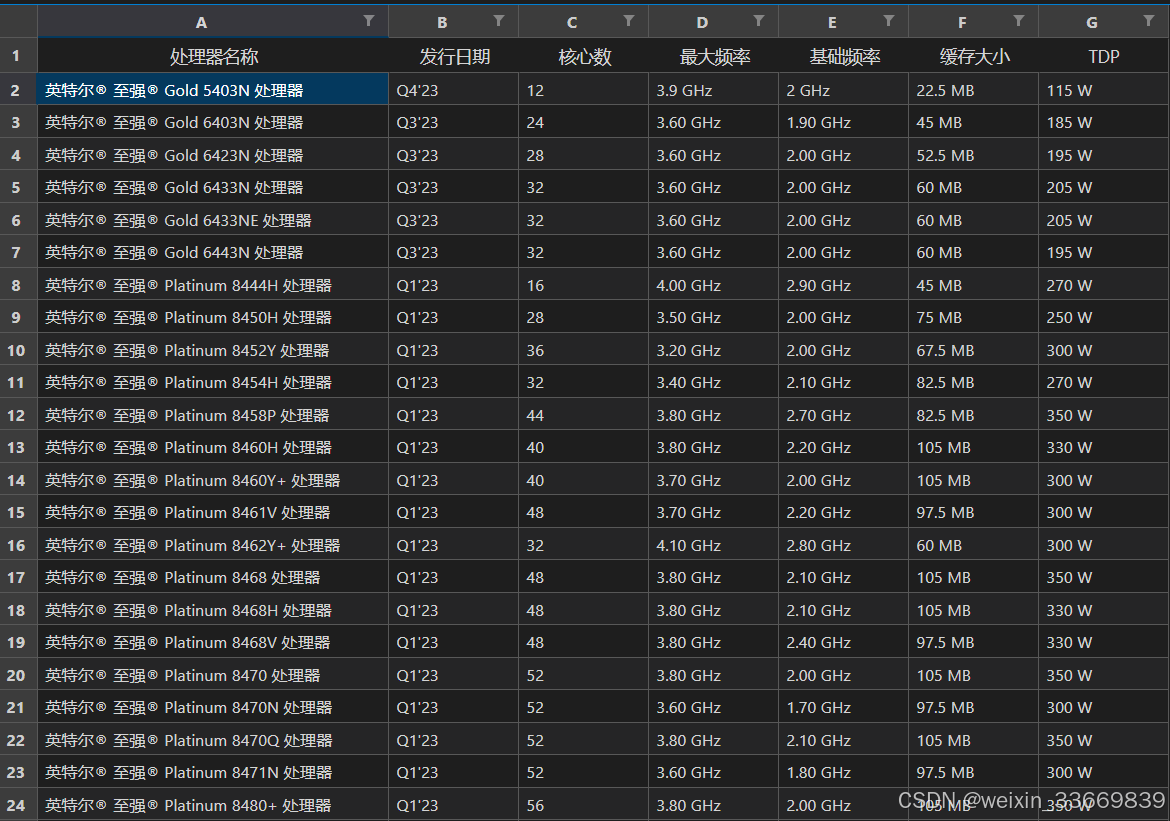Select row 24 via its row number

click(19, 805)
